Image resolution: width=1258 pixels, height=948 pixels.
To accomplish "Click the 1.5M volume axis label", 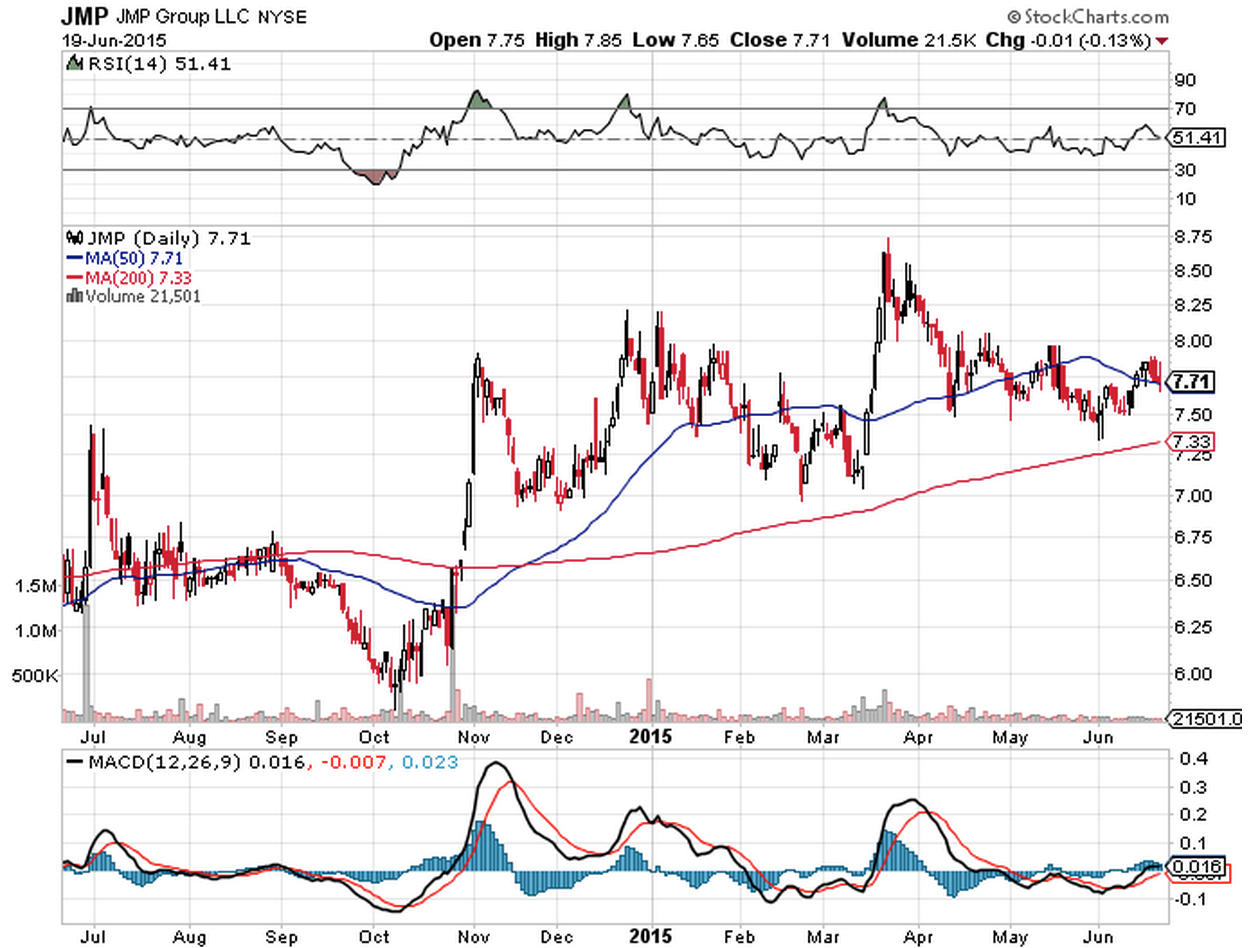I will pos(37,586).
